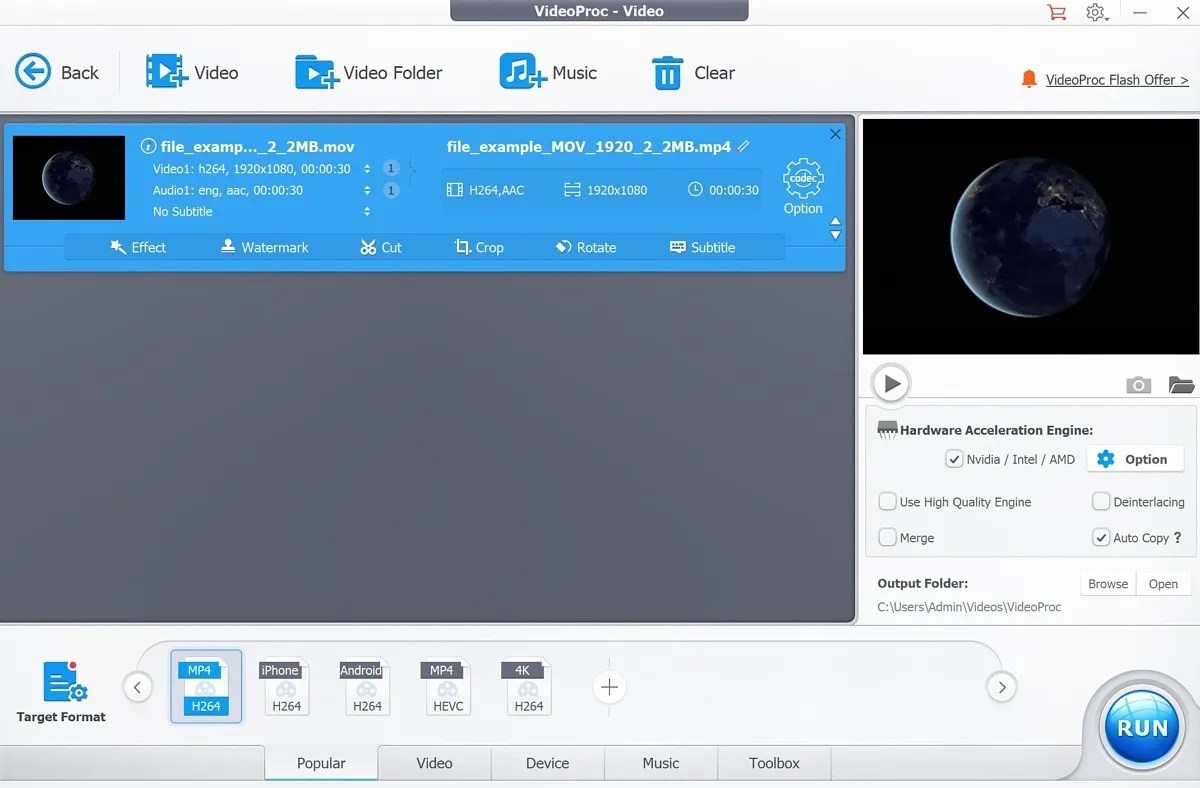
Task: Switch to Popular tab
Action: tap(321, 763)
